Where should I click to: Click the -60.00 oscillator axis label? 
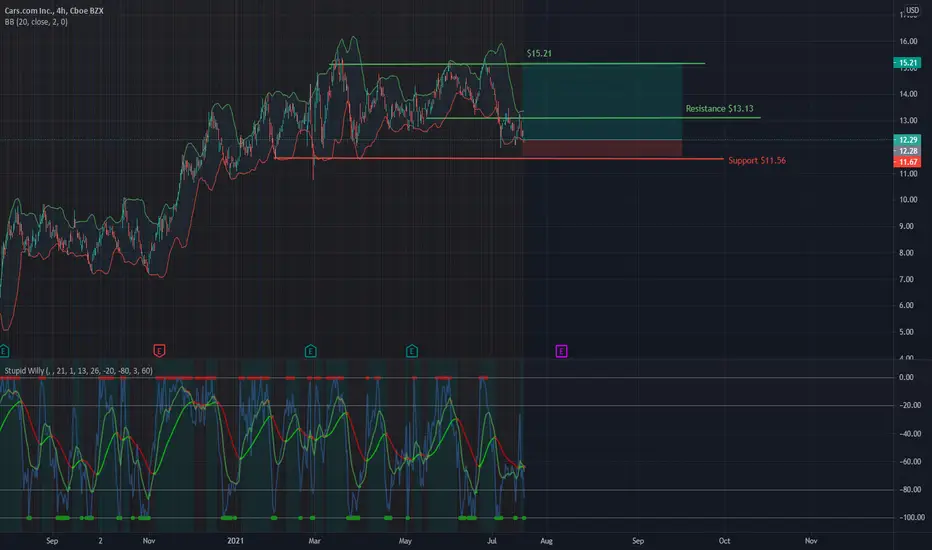coord(909,461)
